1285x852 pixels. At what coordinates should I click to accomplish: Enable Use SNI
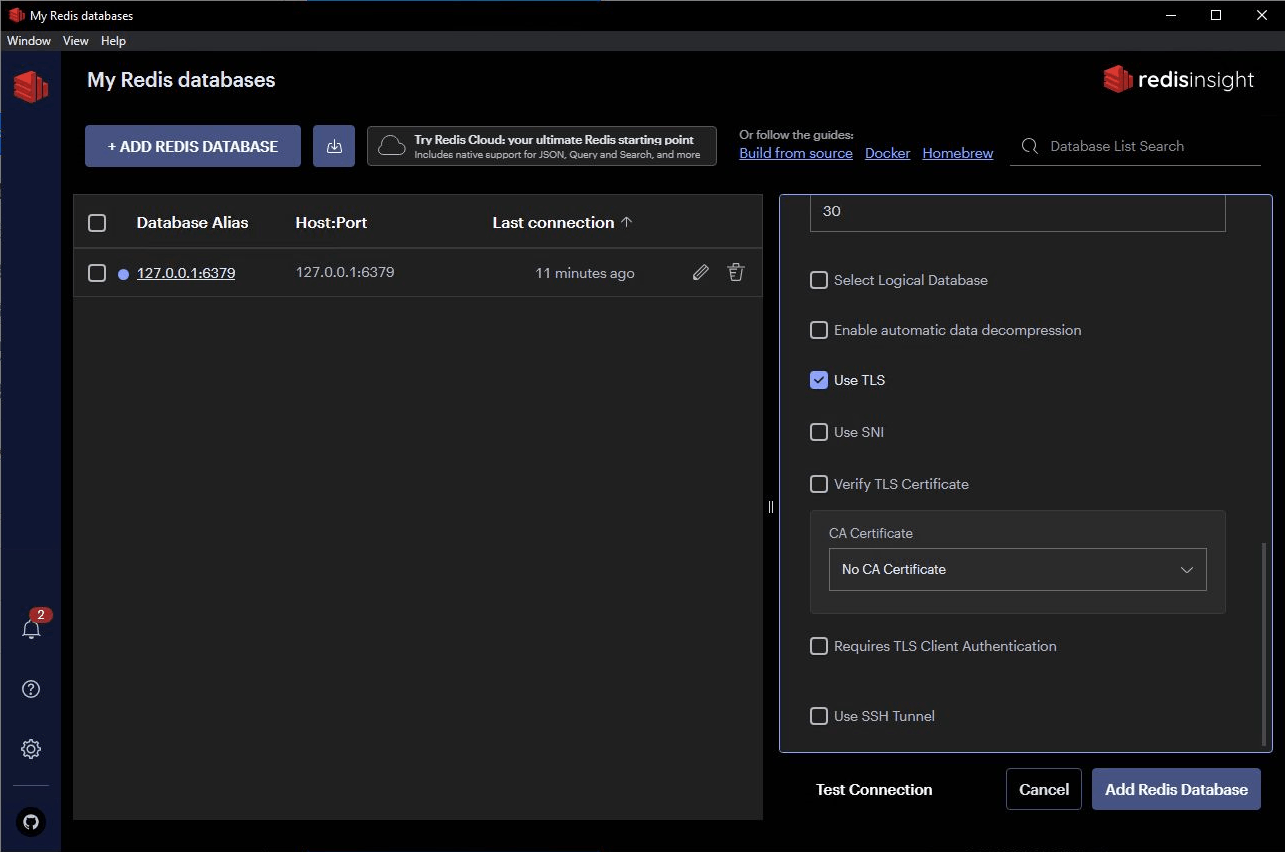(819, 432)
